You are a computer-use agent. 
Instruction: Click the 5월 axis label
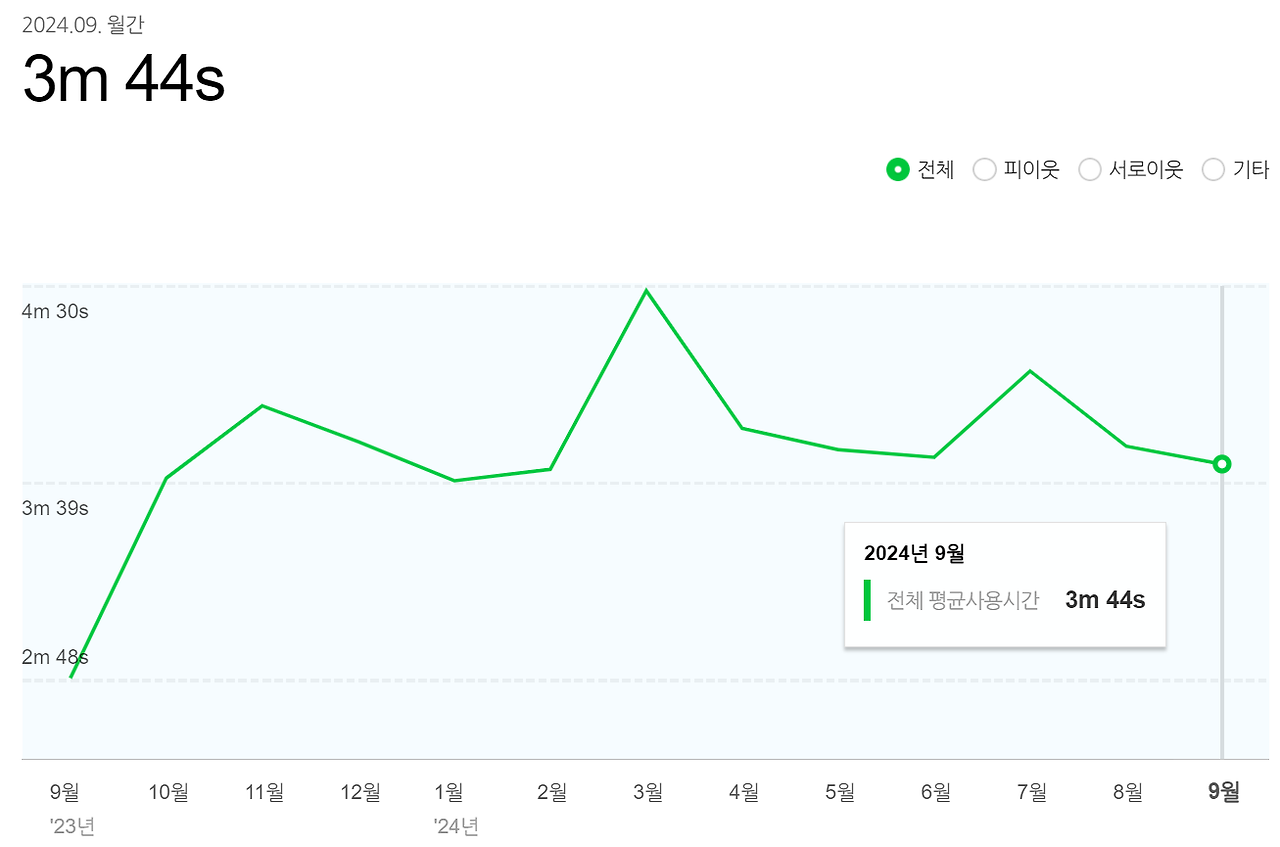tap(839, 793)
